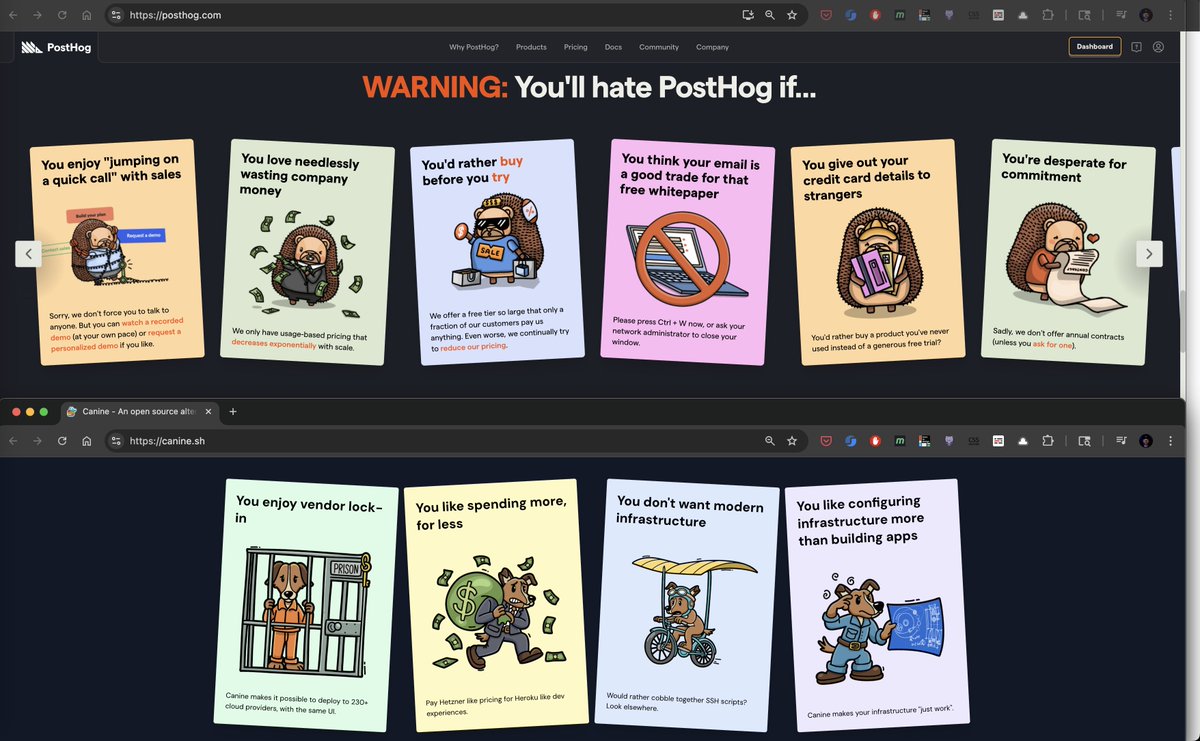
Task: Go back in the posthog.com window
Action: pos(12,15)
